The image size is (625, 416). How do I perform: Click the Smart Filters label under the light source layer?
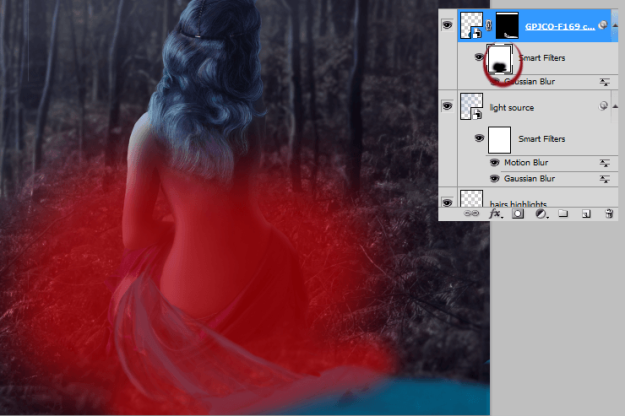542,139
